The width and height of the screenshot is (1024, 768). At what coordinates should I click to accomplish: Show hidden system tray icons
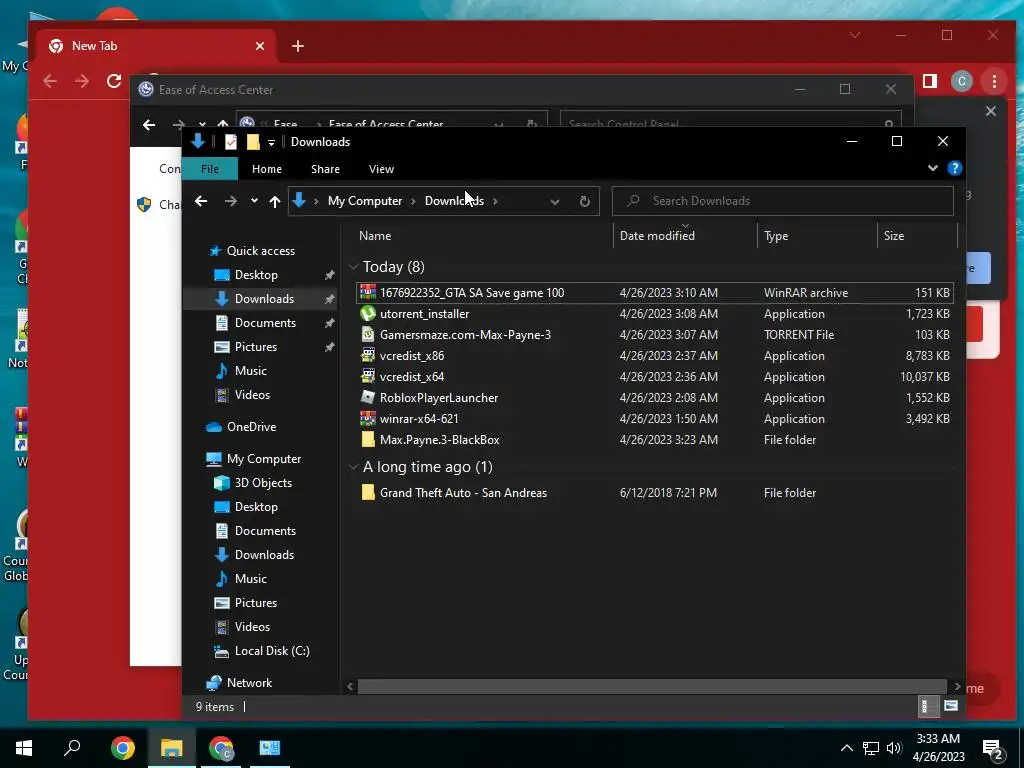[x=846, y=748]
